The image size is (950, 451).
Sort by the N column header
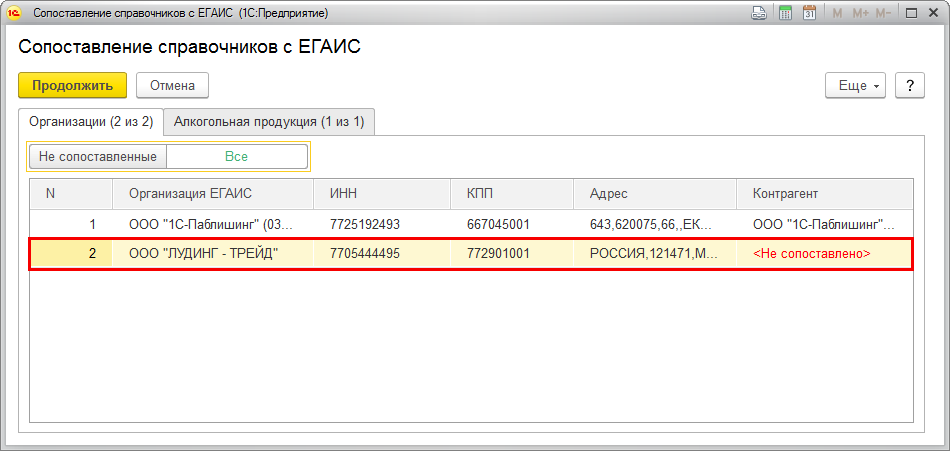coord(71,194)
